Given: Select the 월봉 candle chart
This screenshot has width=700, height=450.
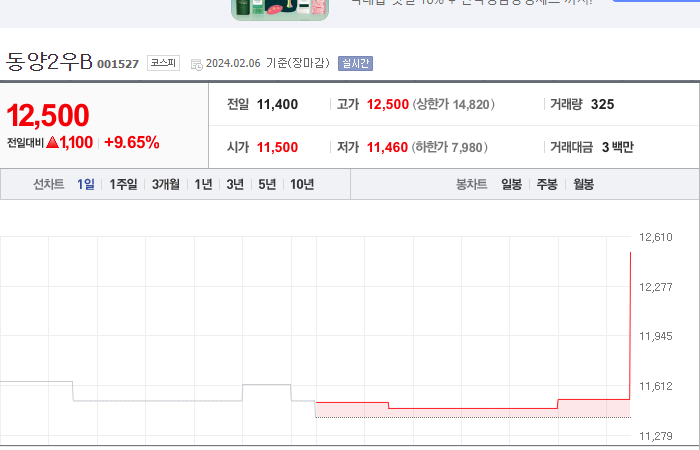Looking at the screenshot, I should click(583, 184).
